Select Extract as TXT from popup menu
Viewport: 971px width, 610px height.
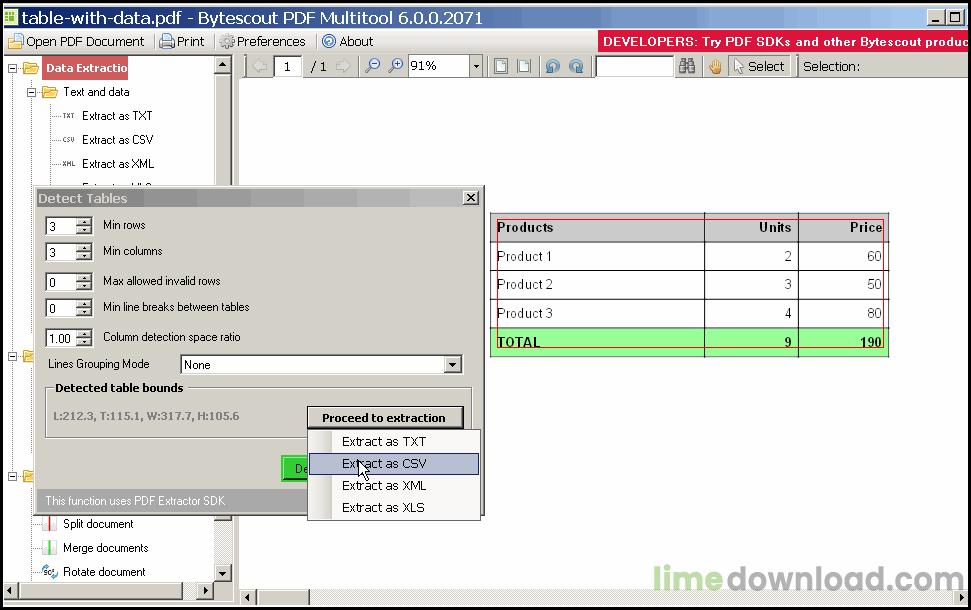(x=394, y=442)
